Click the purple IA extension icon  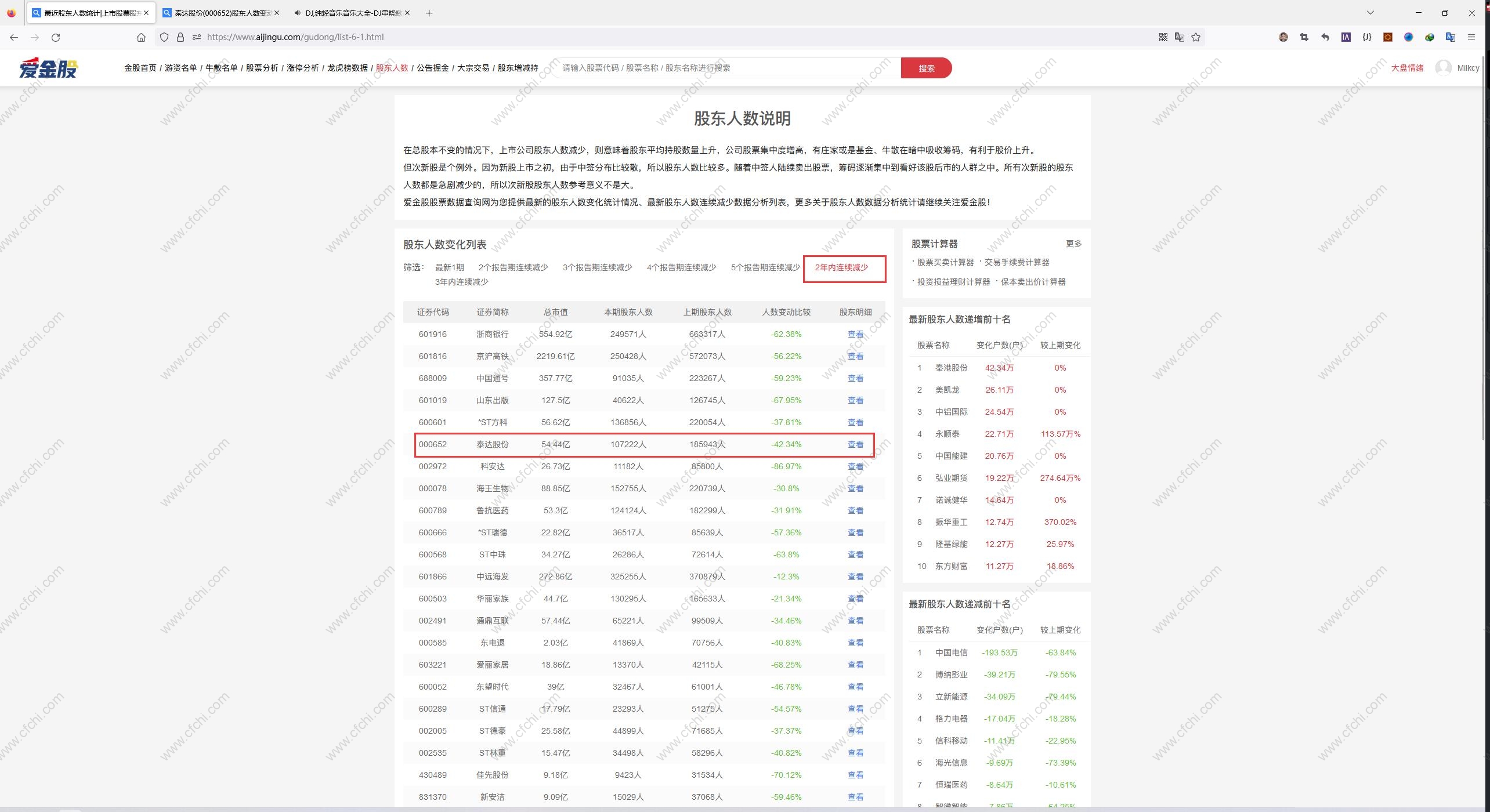click(1346, 37)
